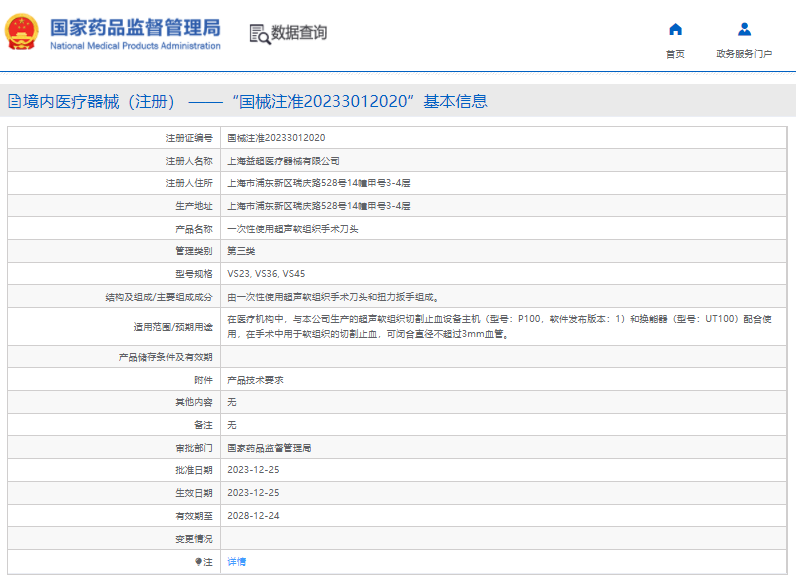Click 附件 label cell

[114, 379]
